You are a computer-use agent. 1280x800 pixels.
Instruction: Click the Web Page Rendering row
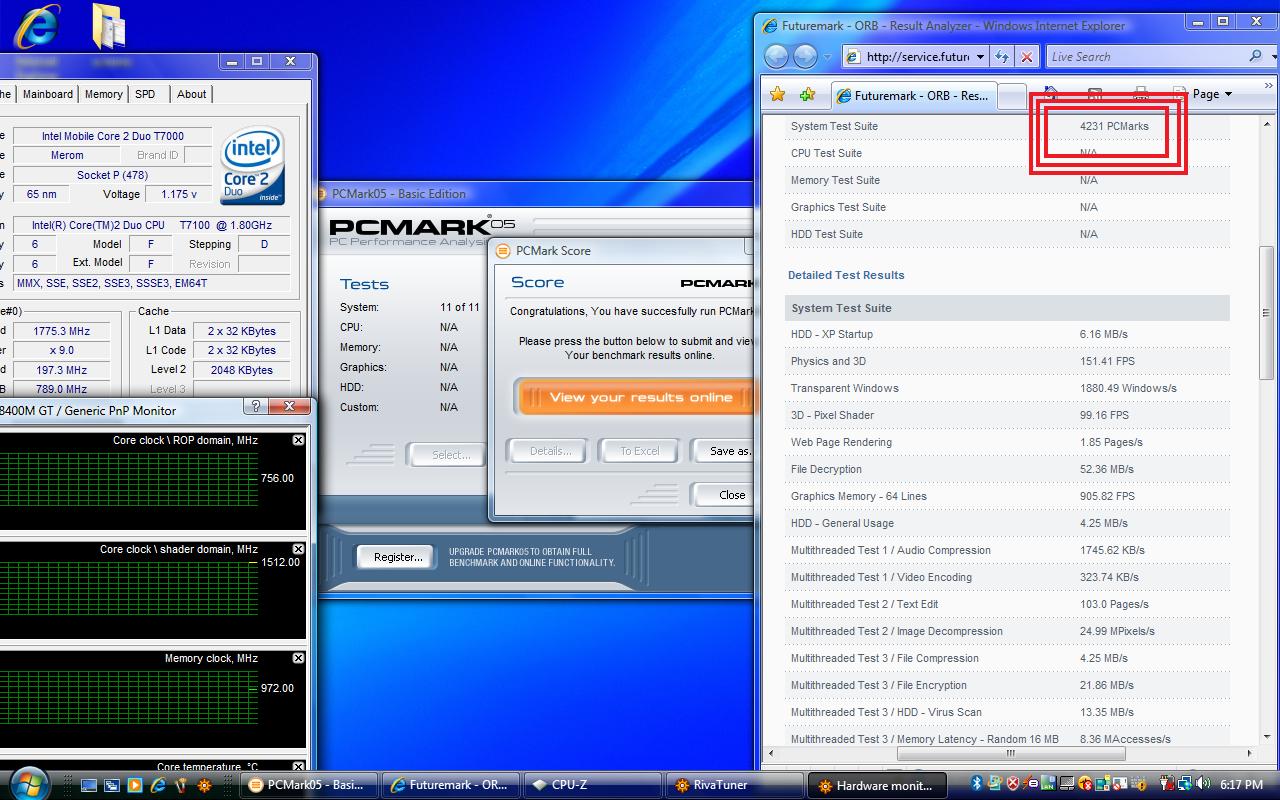tap(1008, 442)
